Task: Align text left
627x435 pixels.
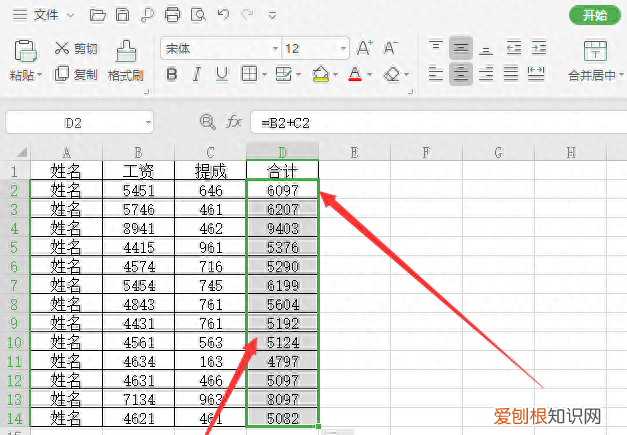Action: (x=435, y=74)
